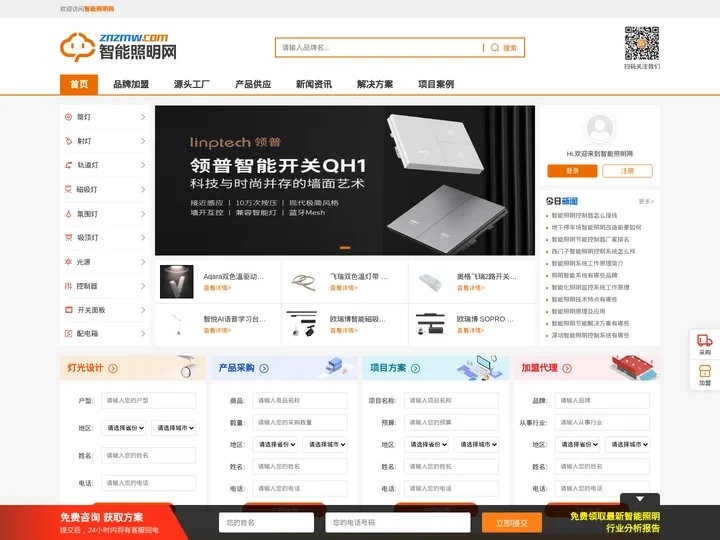Click the 领普智能开关QH1 banner image
The width and height of the screenshot is (720, 540).
[x=345, y=180]
